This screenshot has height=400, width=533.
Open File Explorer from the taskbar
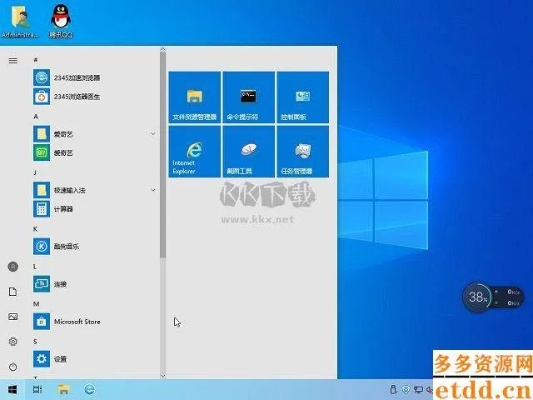pos(64,389)
